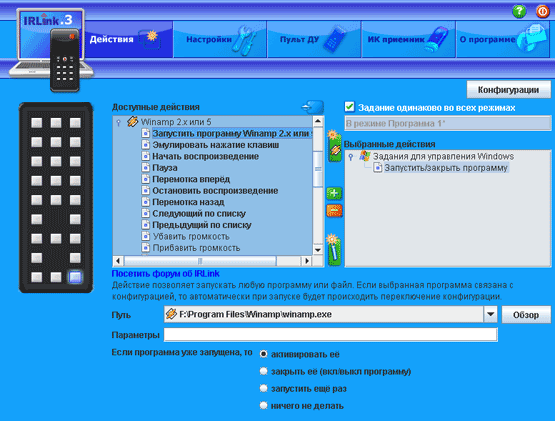
Task: Click the scroll down arrow of actions list
Action: point(318,250)
